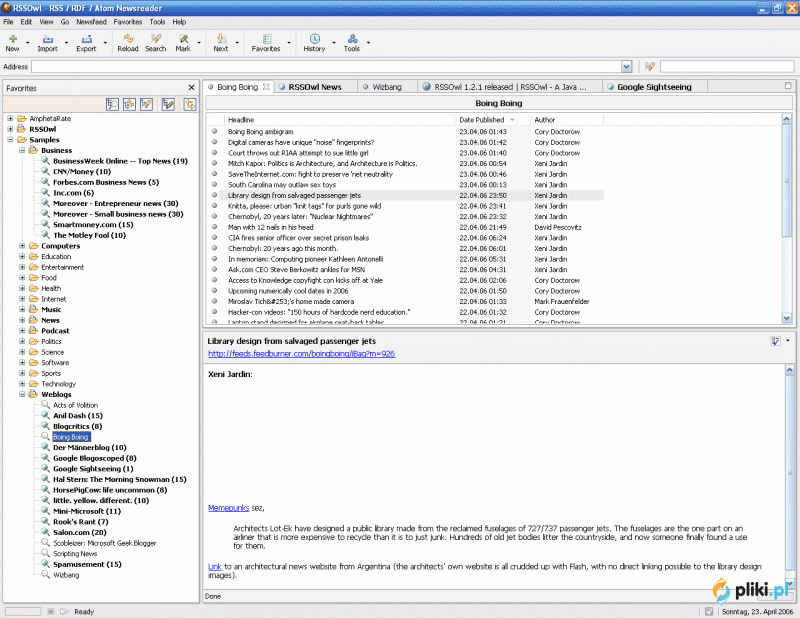The width and height of the screenshot is (800, 618).
Task: Open the Import dropdown arrow
Action: tap(66, 43)
